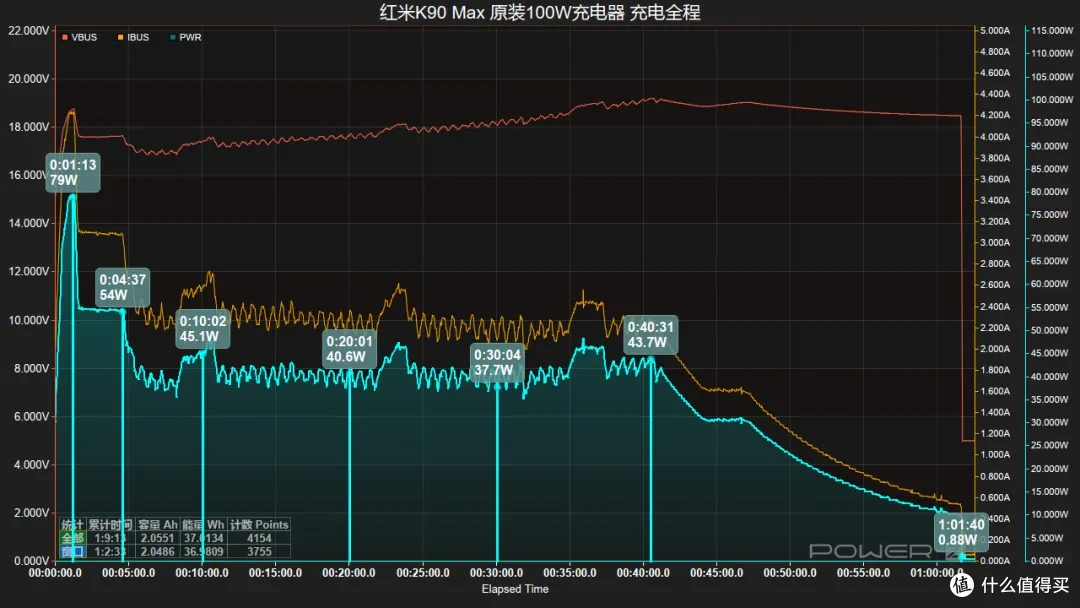Click the points count 3755
This screenshot has width=1080, height=608.
pyautogui.click(x=259, y=552)
